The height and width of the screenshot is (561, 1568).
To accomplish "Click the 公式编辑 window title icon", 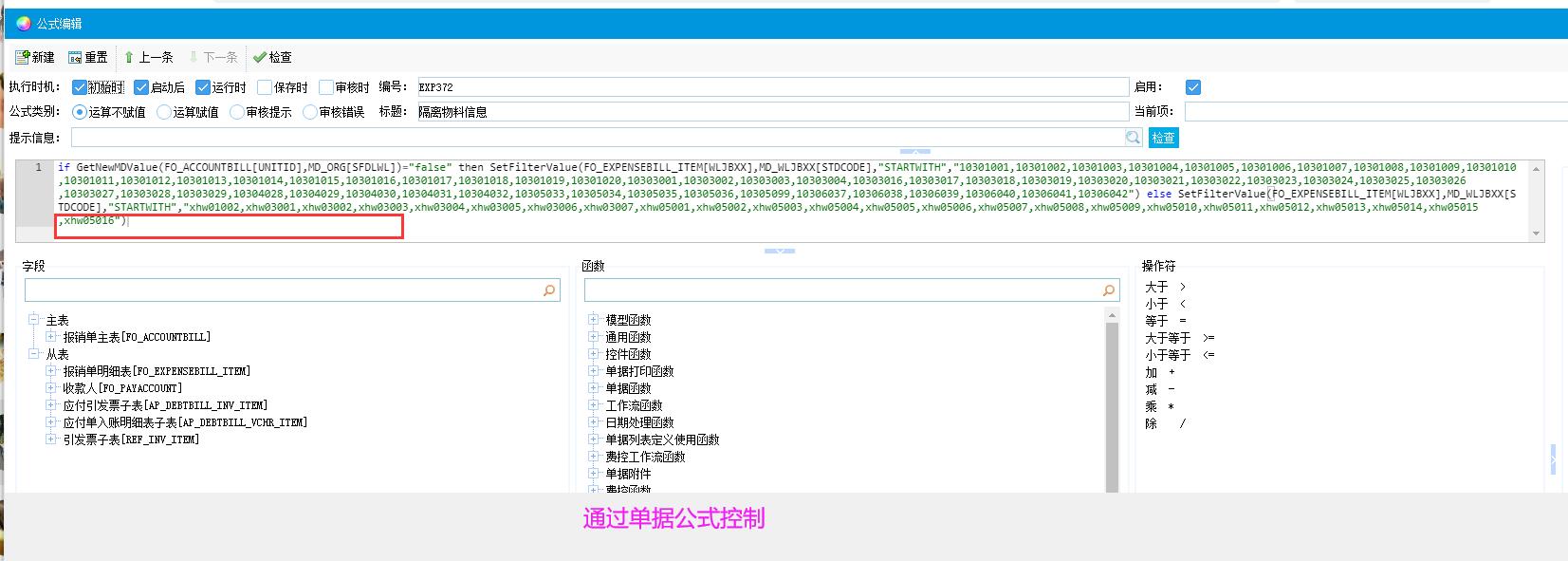I will (x=24, y=24).
